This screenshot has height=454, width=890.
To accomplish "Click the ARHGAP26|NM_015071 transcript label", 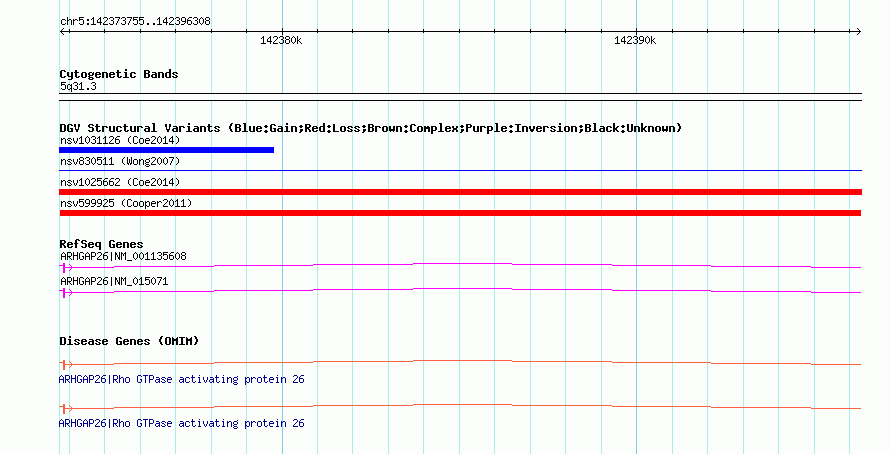I will (114, 281).
